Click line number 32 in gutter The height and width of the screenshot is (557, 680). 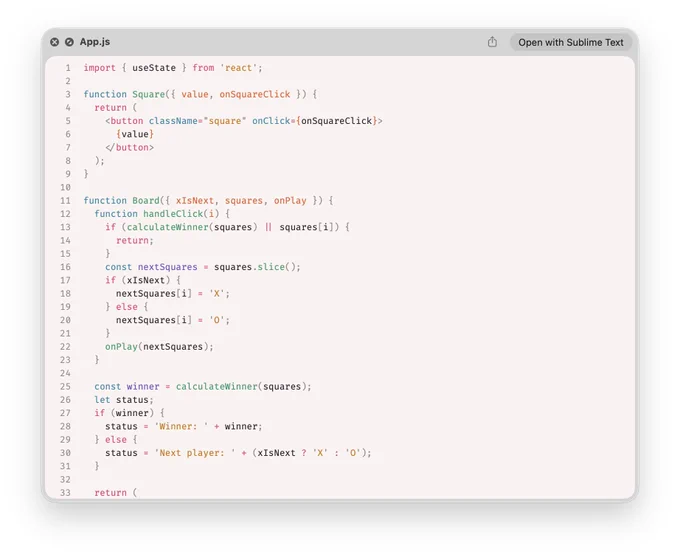65,480
